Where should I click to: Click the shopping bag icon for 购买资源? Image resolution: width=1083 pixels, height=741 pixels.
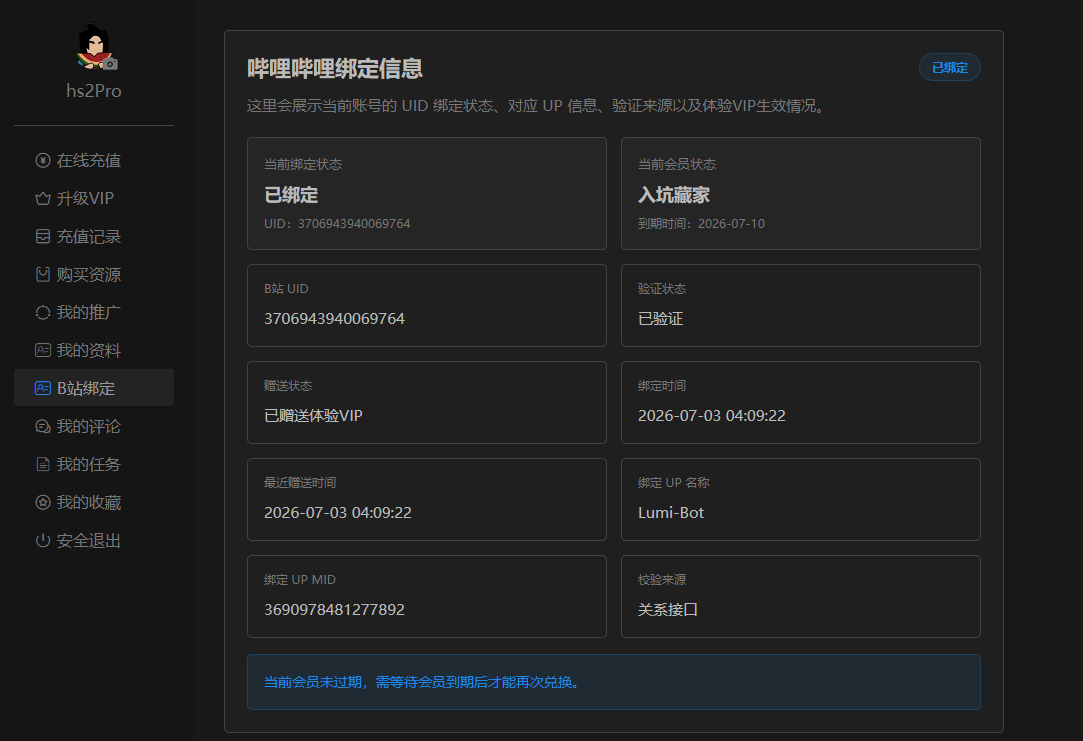pos(43,274)
